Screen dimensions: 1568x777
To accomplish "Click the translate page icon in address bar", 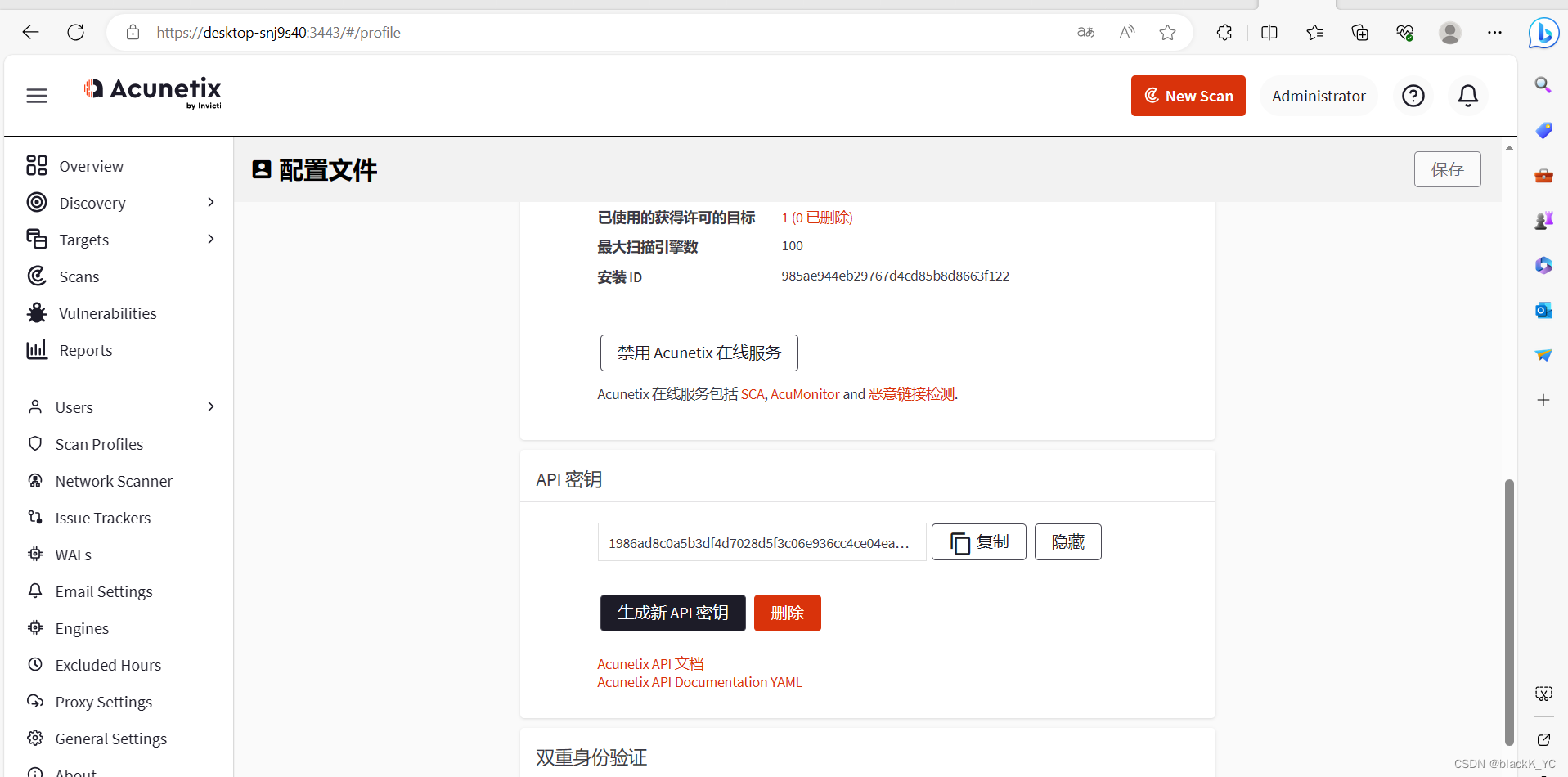I will (1085, 32).
